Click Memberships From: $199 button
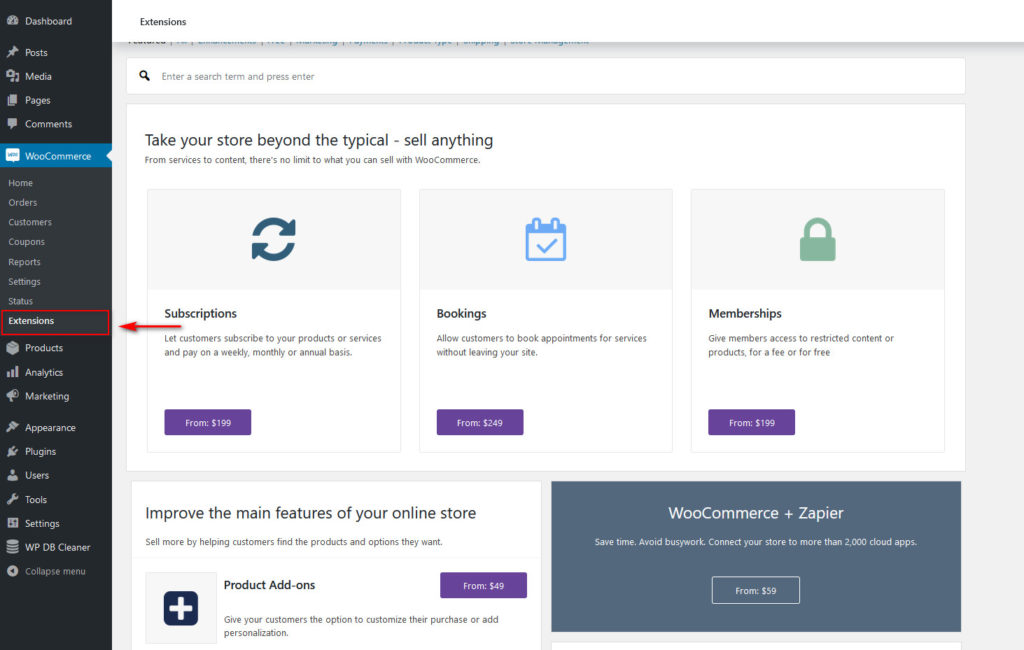This screenshot has height=650, width=1024. point(752,423)
